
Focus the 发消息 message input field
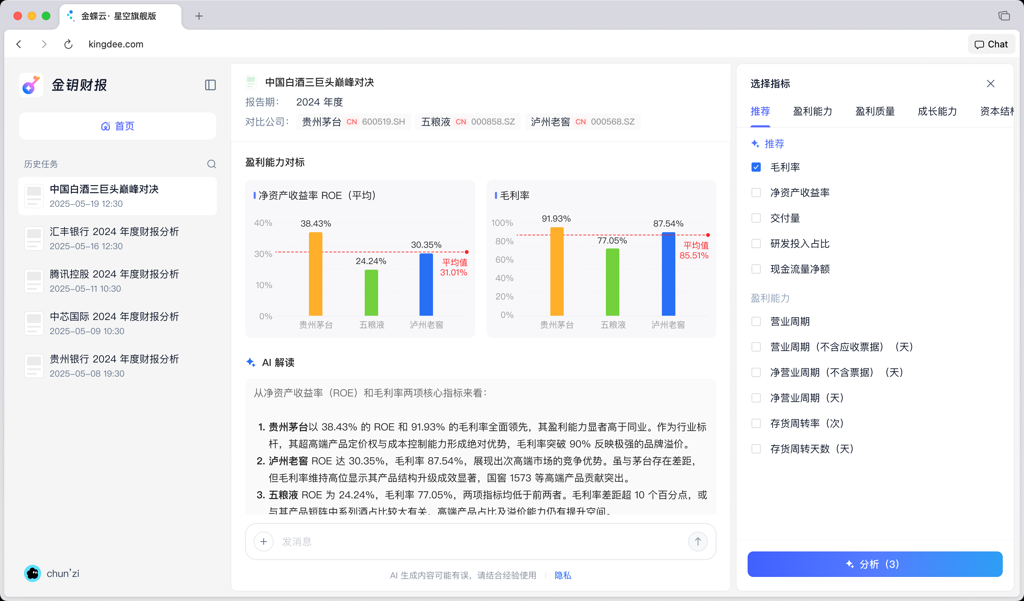point(481,542)
